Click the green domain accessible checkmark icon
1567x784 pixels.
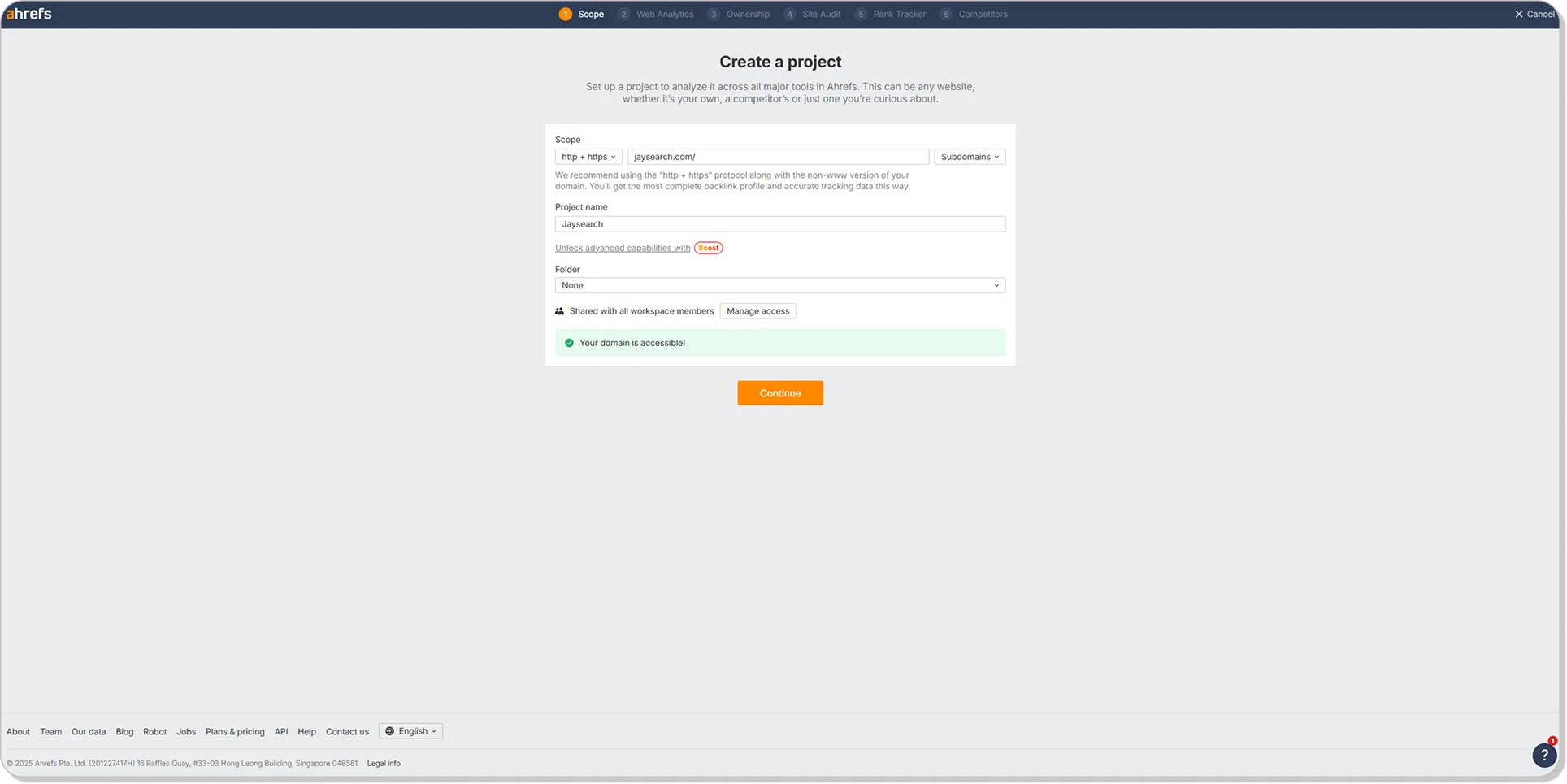click(x=569, y=343)
